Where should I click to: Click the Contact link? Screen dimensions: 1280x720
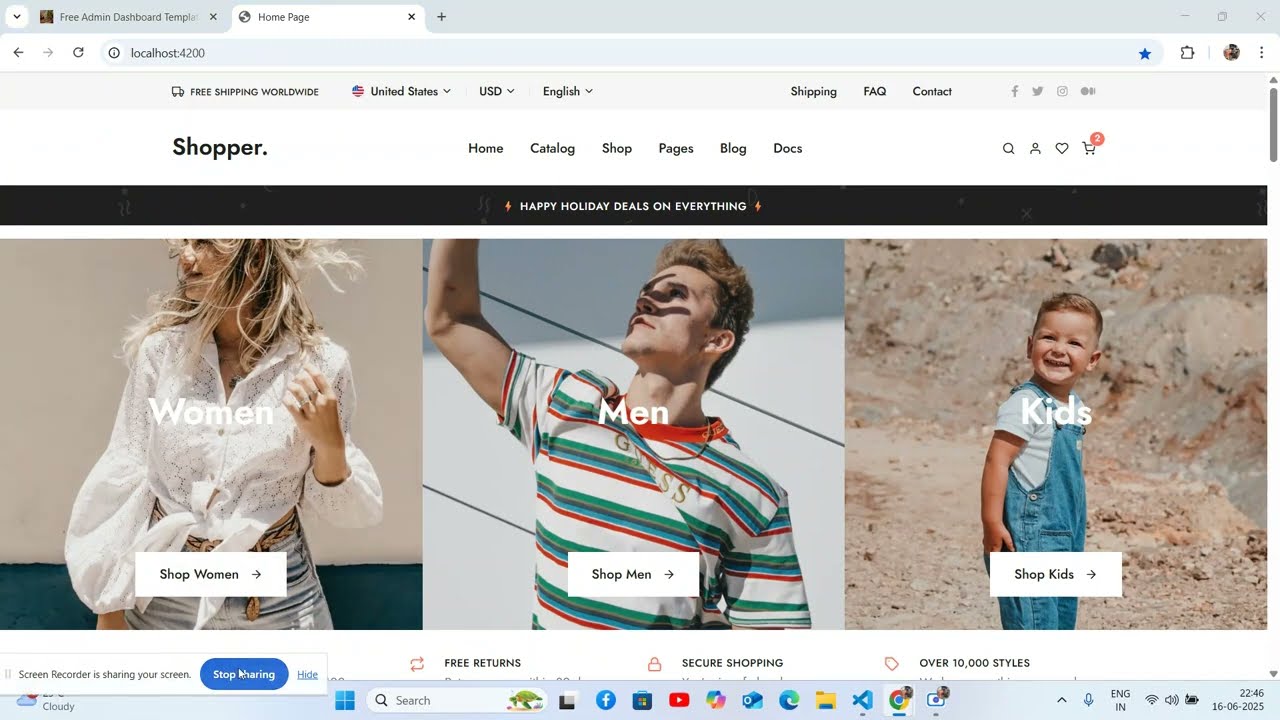click(x=932, y=91)
